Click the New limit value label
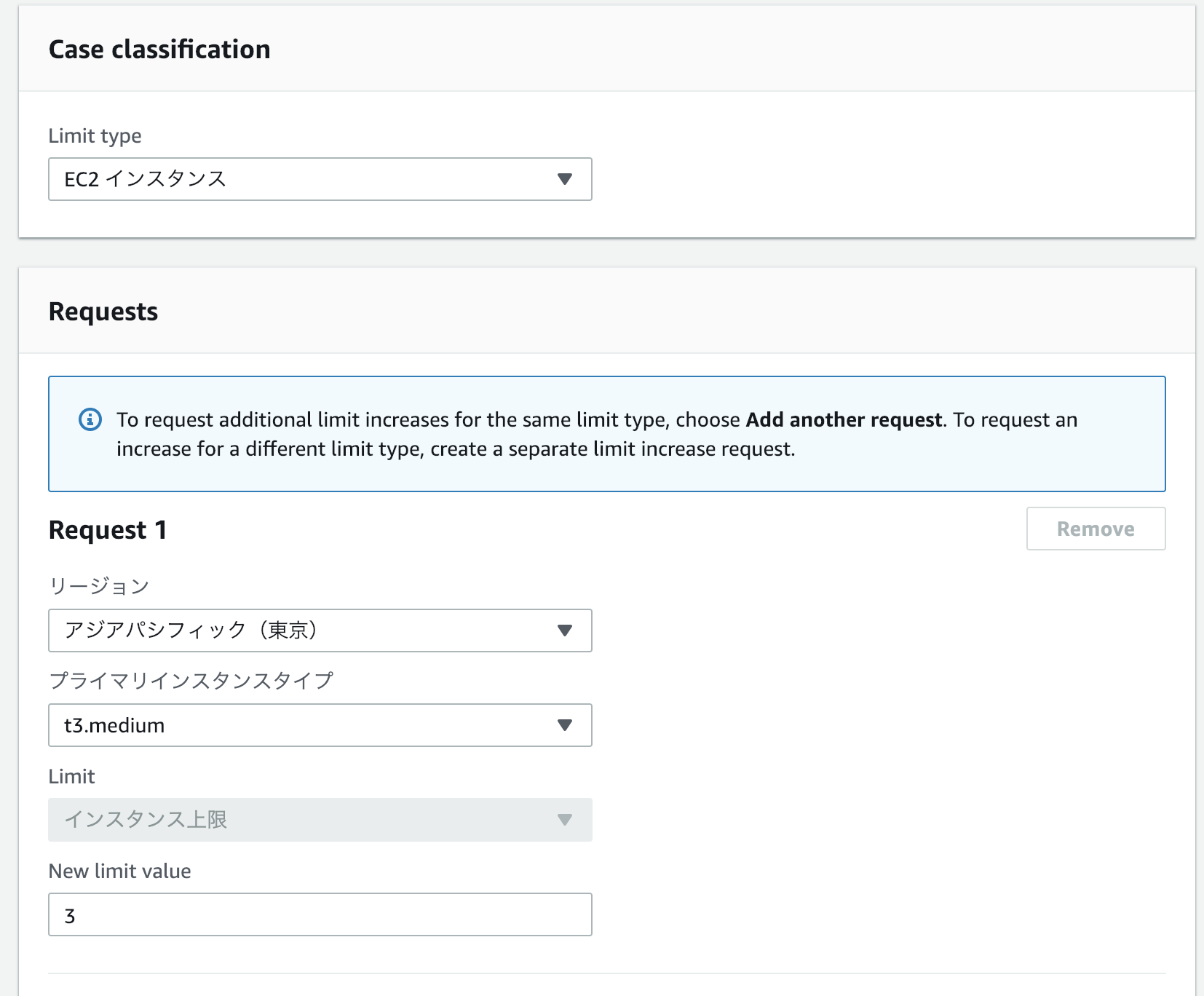 [x=119, y=871]
